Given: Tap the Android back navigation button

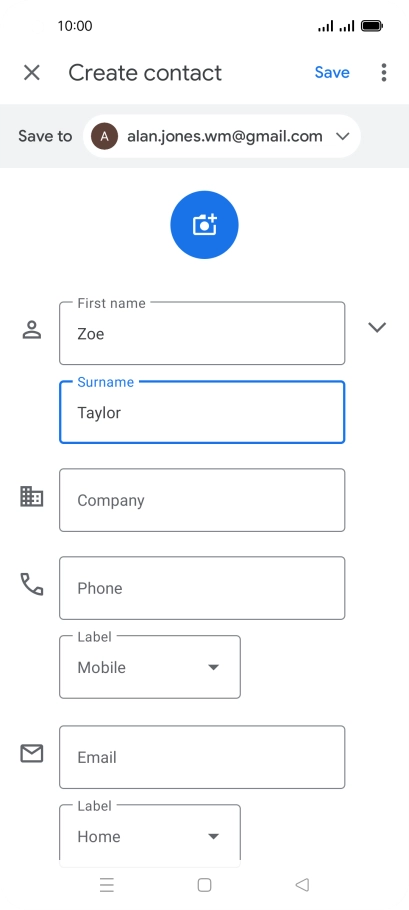Looking at the screenshot, I should [302, 884].
